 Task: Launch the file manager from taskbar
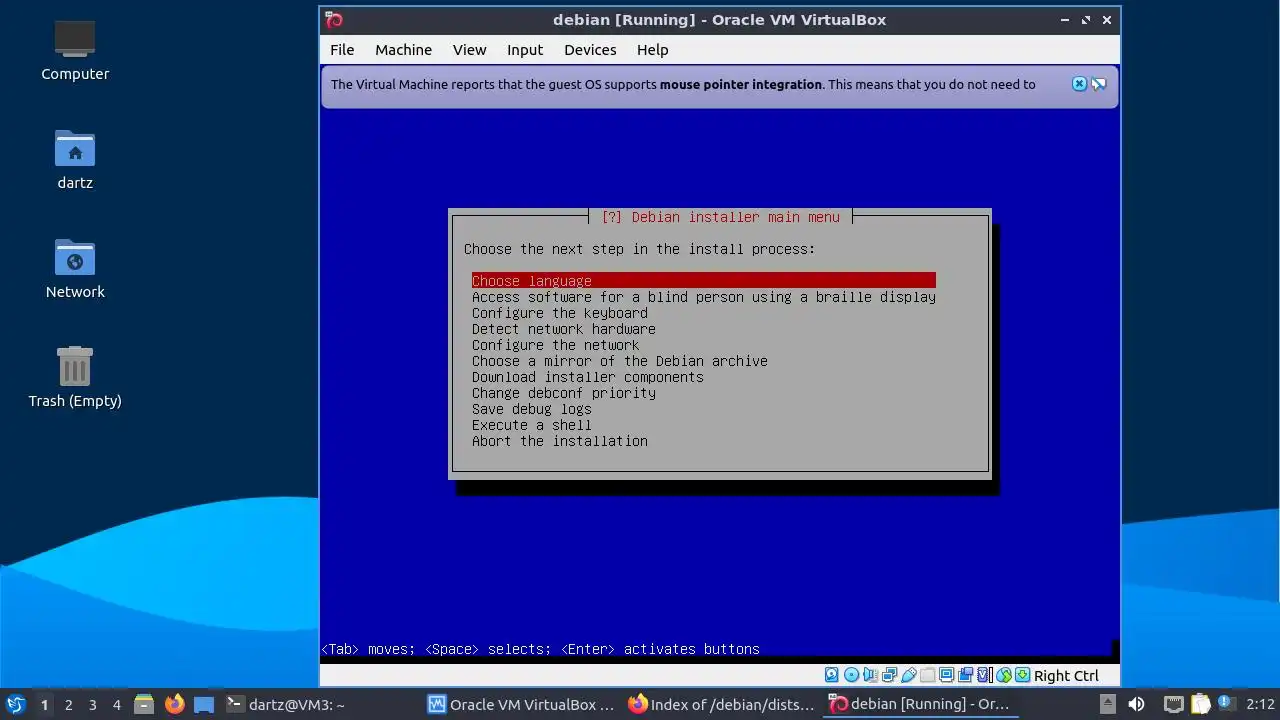click(143, 705)
